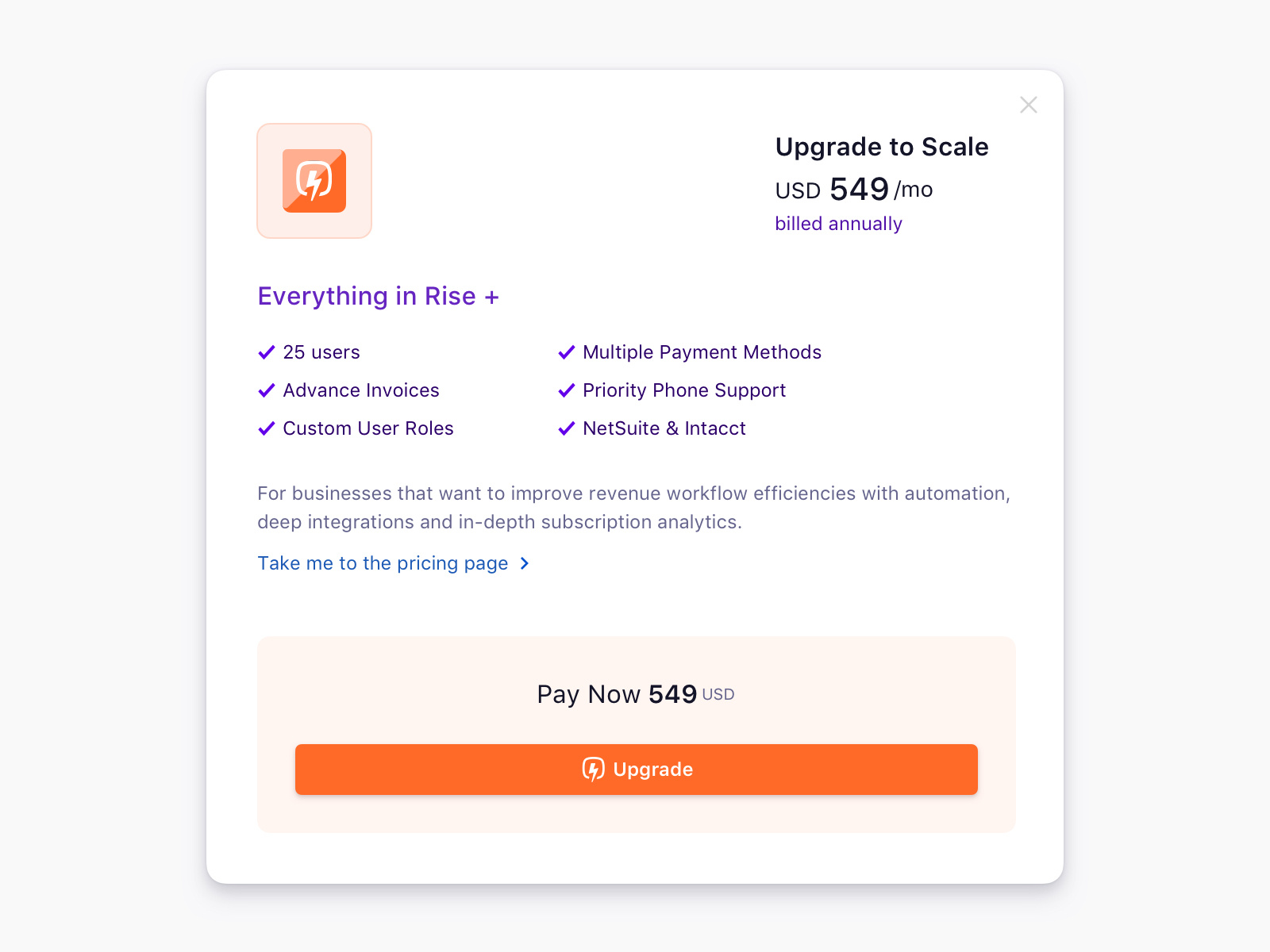Click the orange lightning bolt plan icon

[x=314, y=180]
